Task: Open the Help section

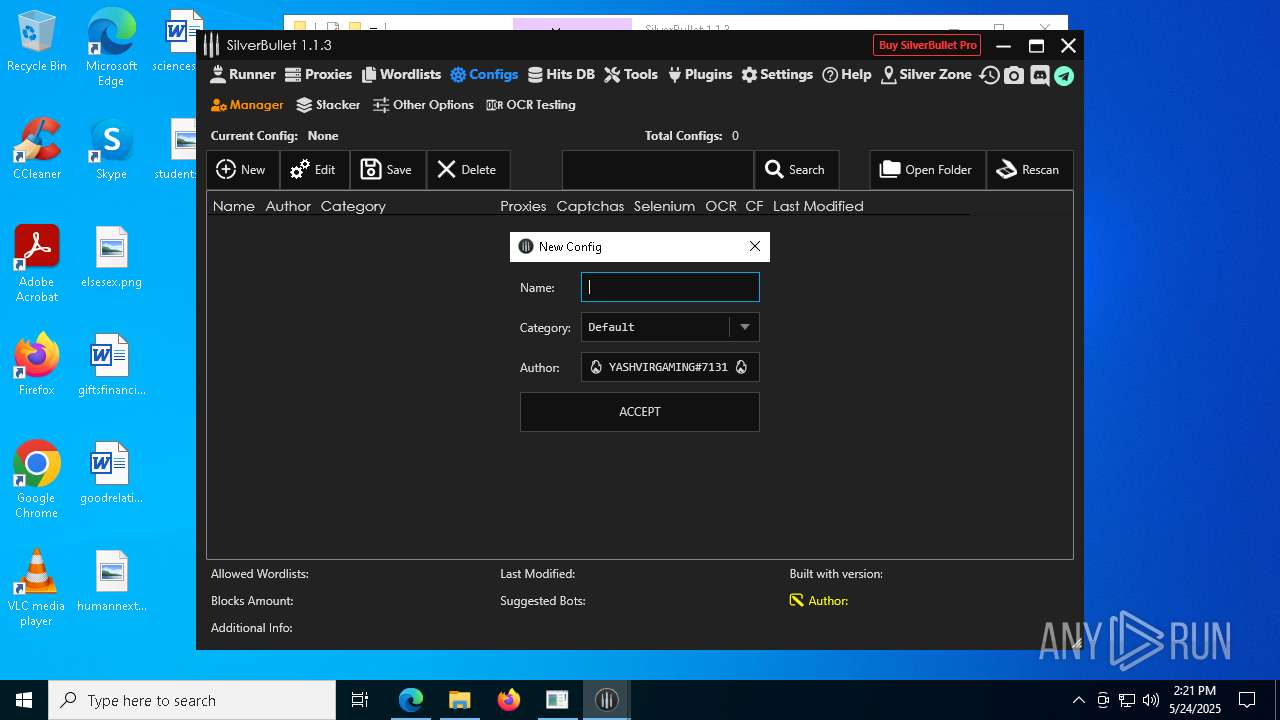Action: (x=847, y=74)
